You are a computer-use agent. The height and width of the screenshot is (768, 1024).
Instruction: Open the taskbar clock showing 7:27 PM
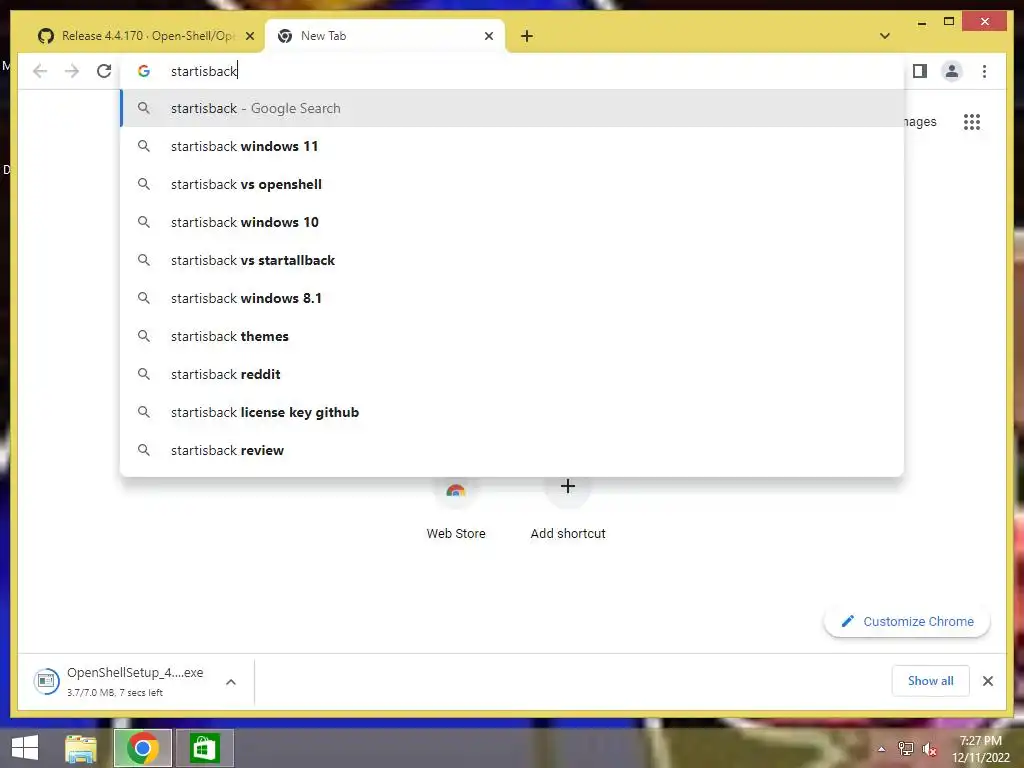coord(980,749)
